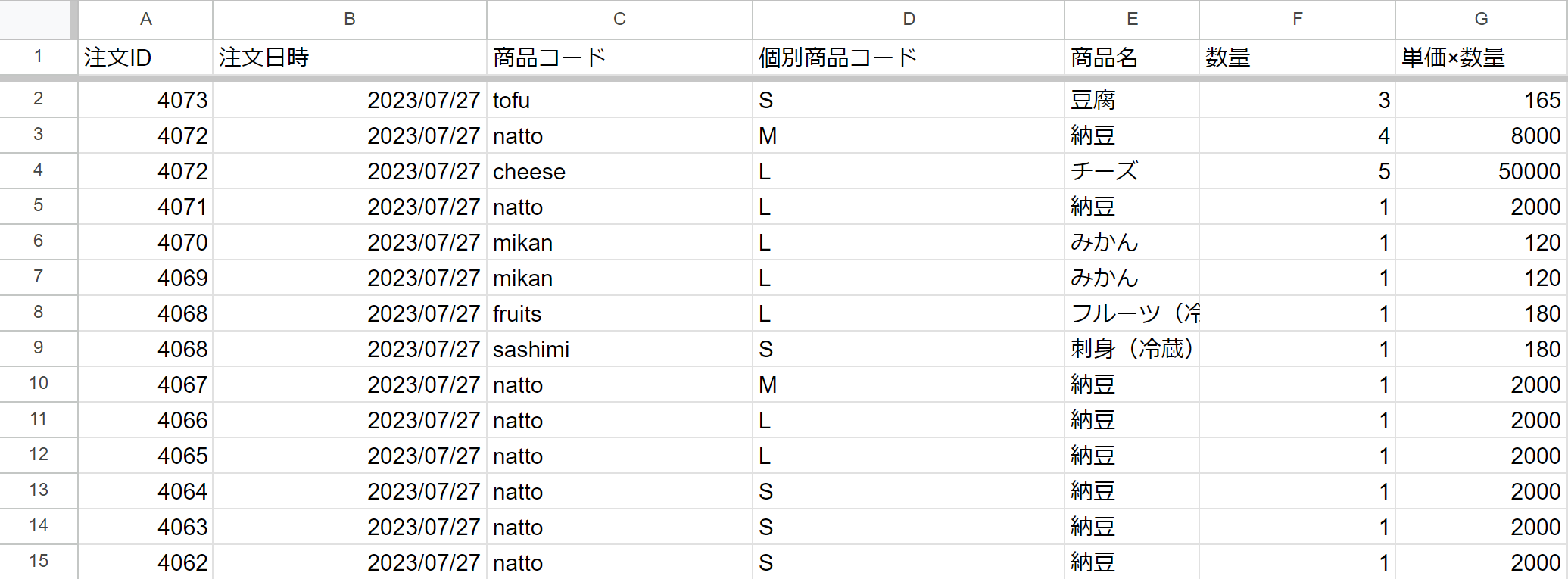The image size is (1568, 579).
Task: Click row number 15 header
Action: pyautogui.click(x=38, y=562)
